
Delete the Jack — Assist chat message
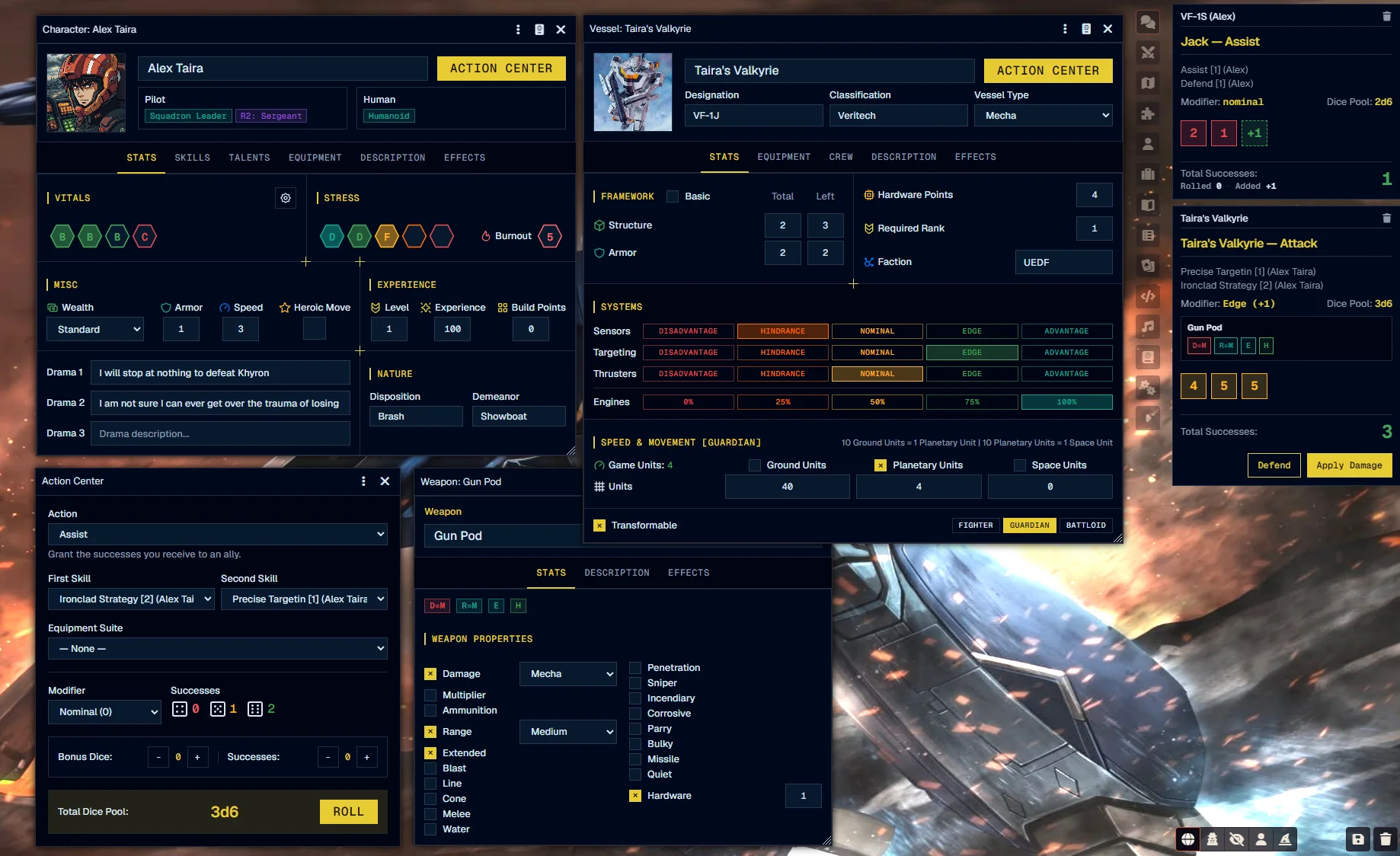pos(1386,16)
